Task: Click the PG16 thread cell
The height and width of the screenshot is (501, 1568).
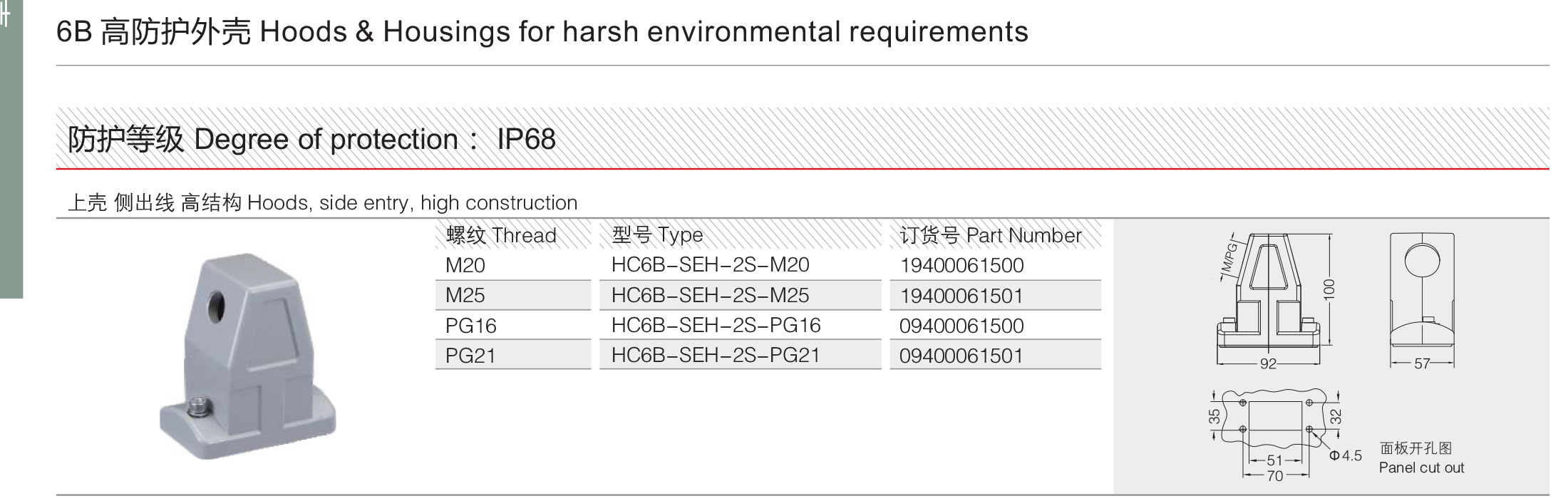Action: point(513,326)
